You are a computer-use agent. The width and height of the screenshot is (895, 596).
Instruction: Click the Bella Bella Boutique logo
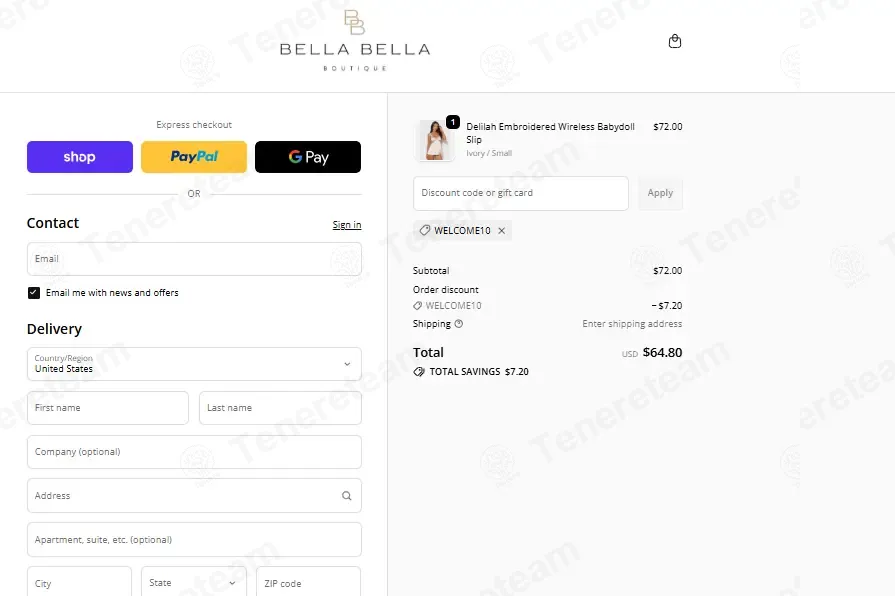354,41
